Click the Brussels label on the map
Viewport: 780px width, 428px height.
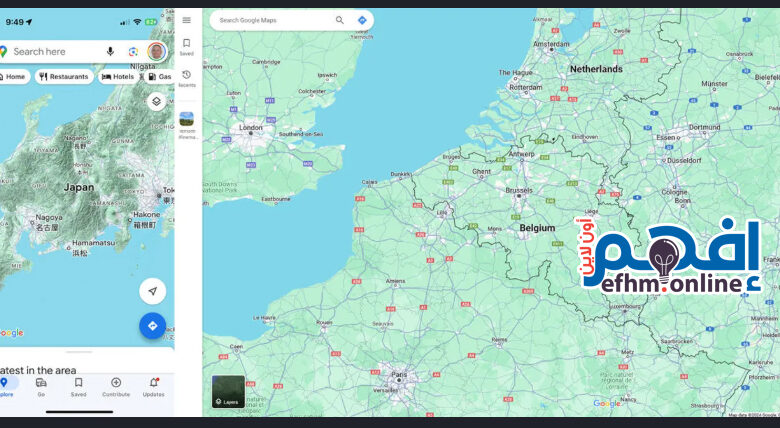tap(519, 190)
